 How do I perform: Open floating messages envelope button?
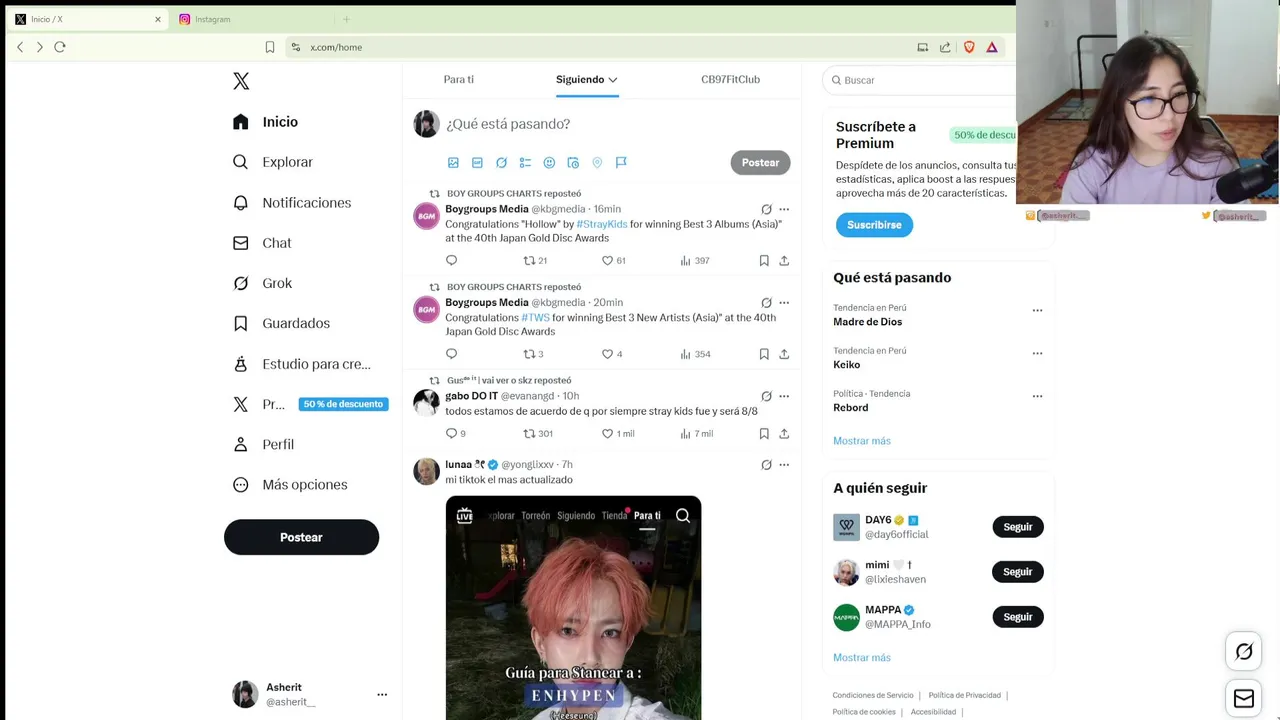click(x=1244, y=699)
